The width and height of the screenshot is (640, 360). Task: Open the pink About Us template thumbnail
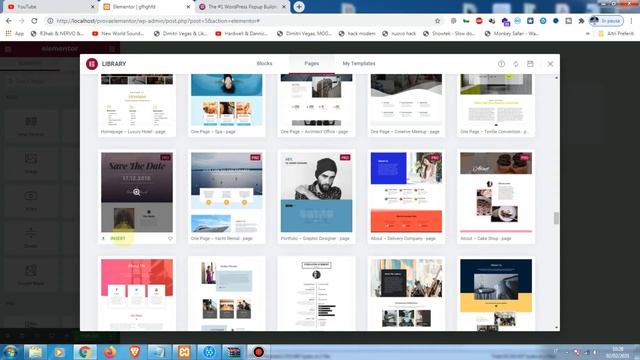coord(137,294)
